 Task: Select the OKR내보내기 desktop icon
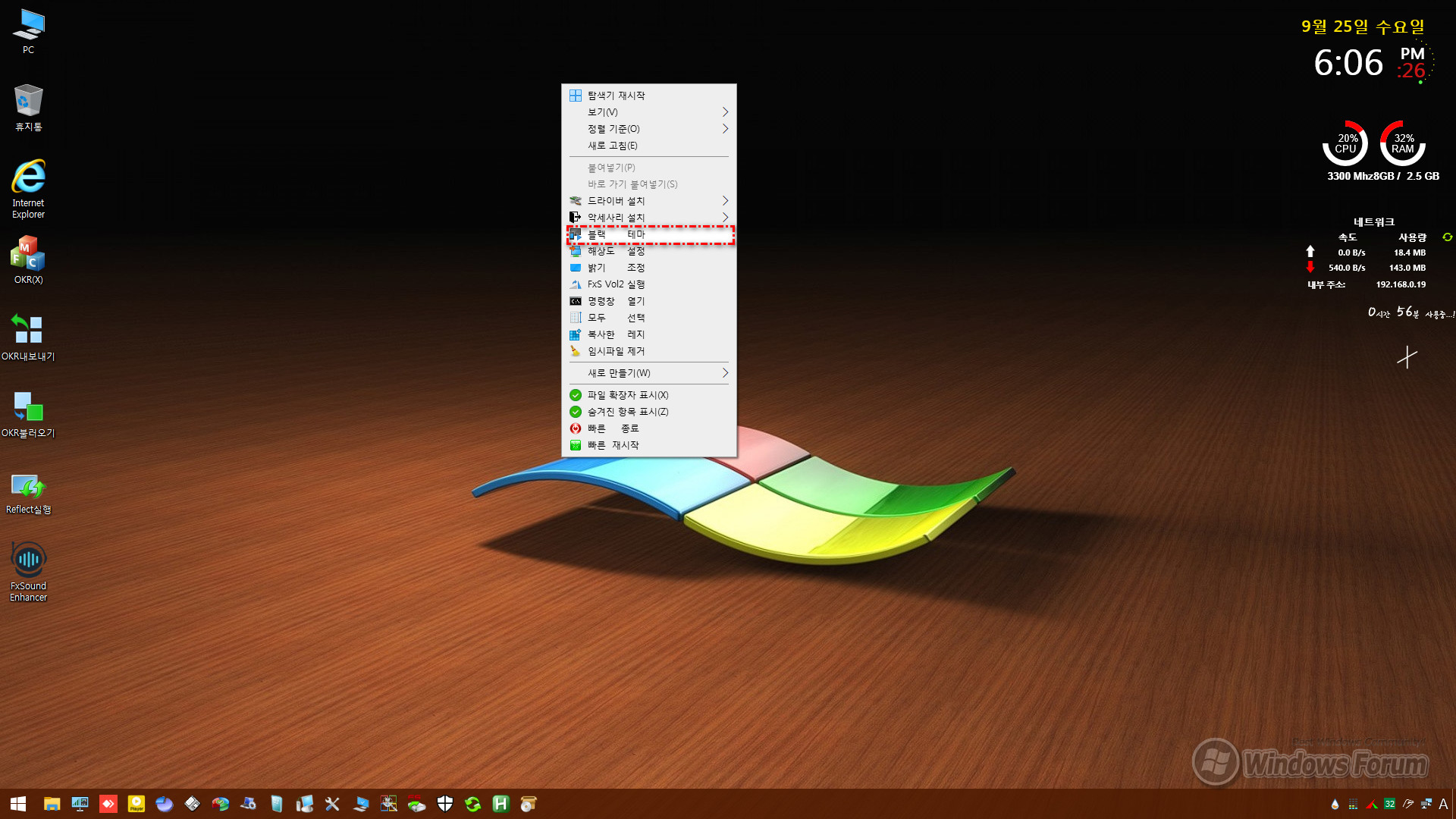(x=28, y=337)
